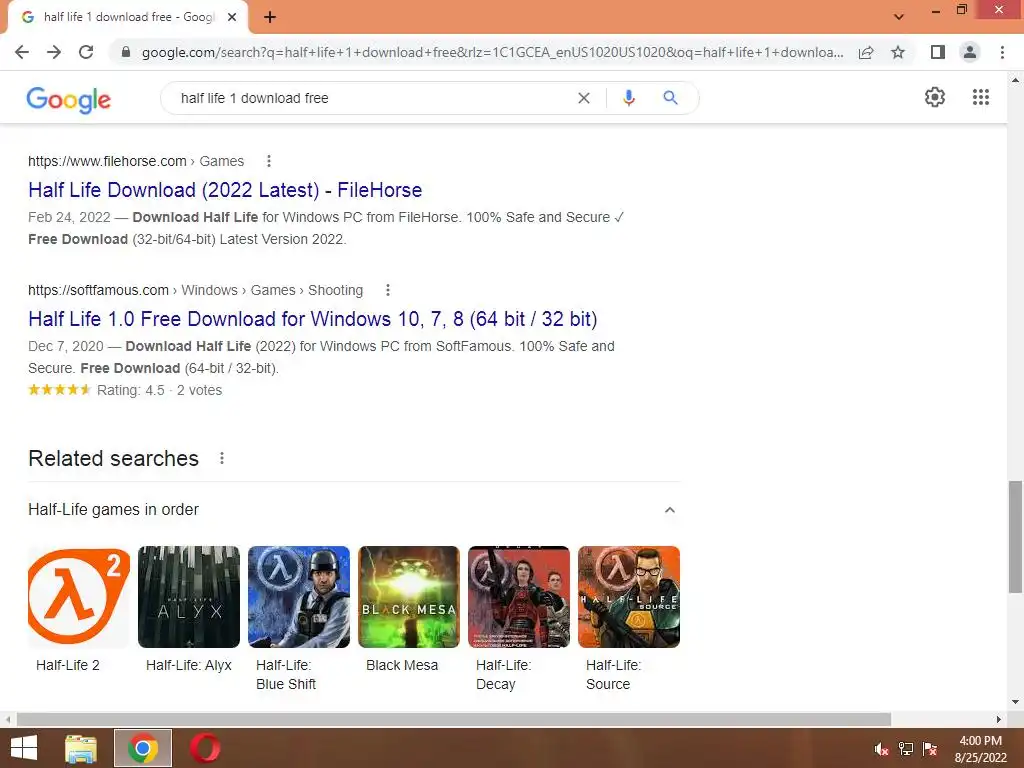Open the Windows Start menu
This screenshot has width=1024, height=768.
click(24, 748)
